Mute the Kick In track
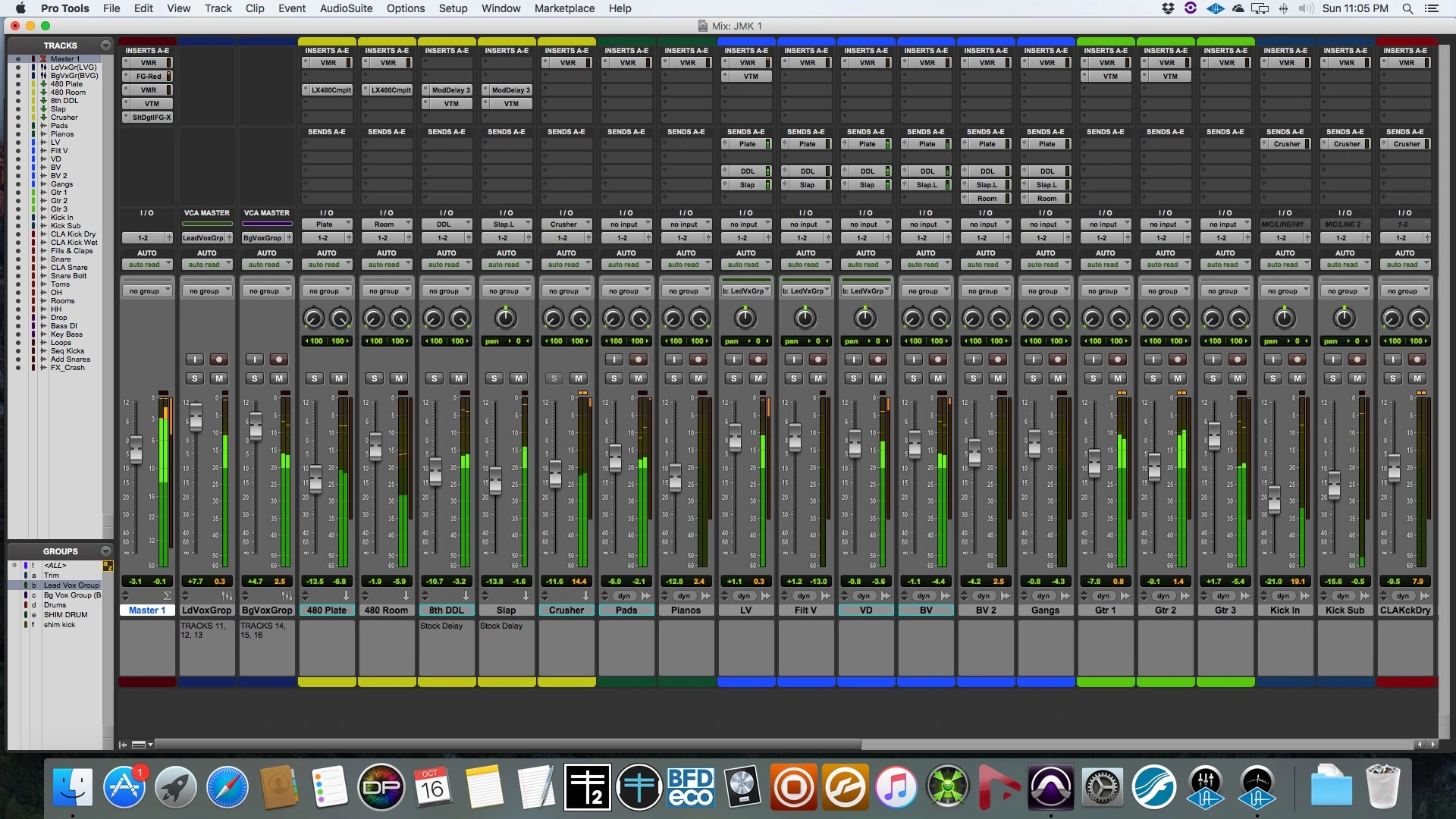Image resolution: width=1456 pixels, height=819 pixels. tap(1298, 378)
